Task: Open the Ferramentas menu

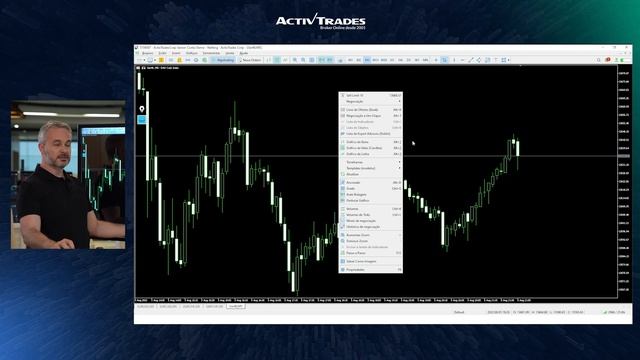Action: coord(211,53)
